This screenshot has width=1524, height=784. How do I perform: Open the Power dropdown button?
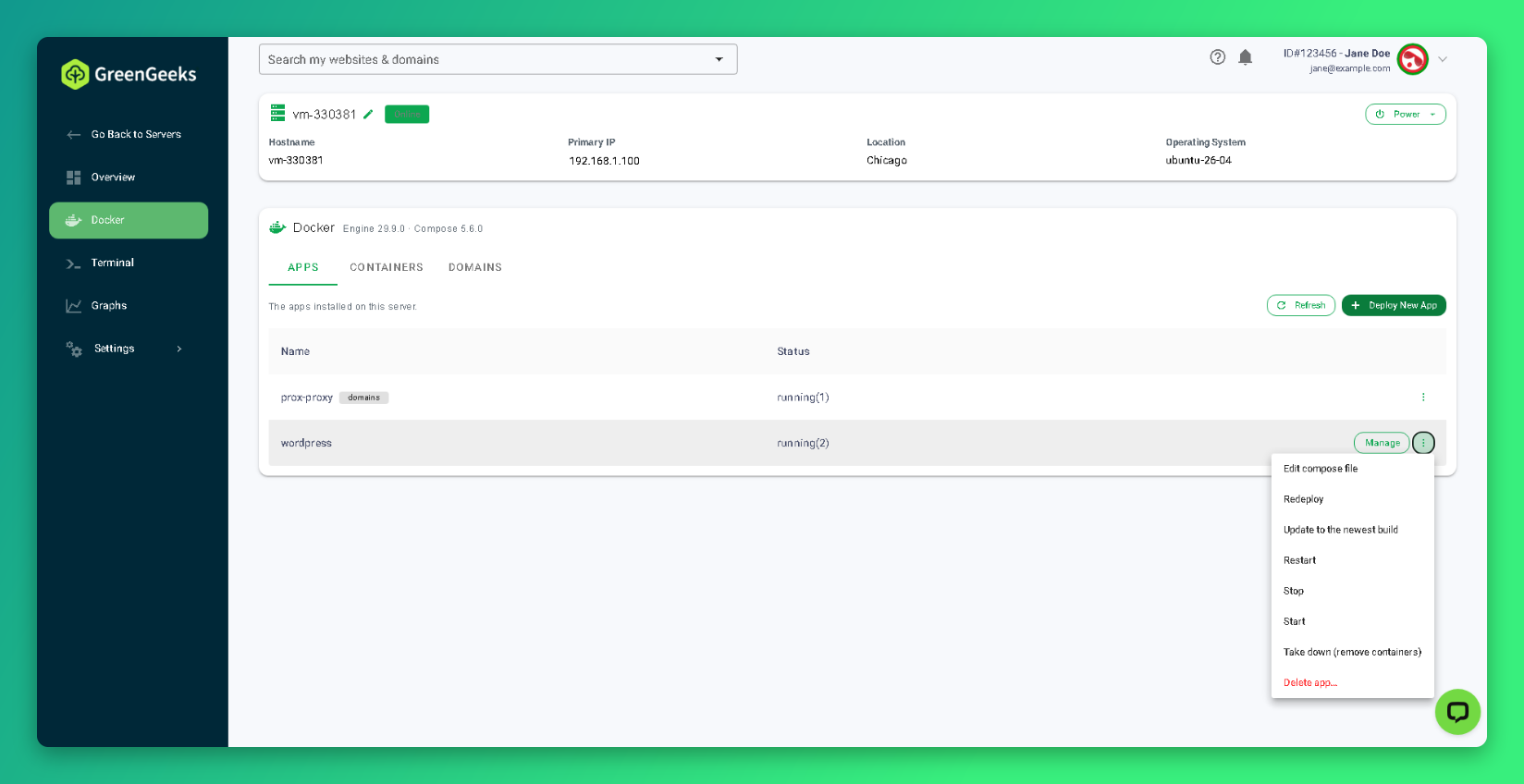pos(1406,114)
